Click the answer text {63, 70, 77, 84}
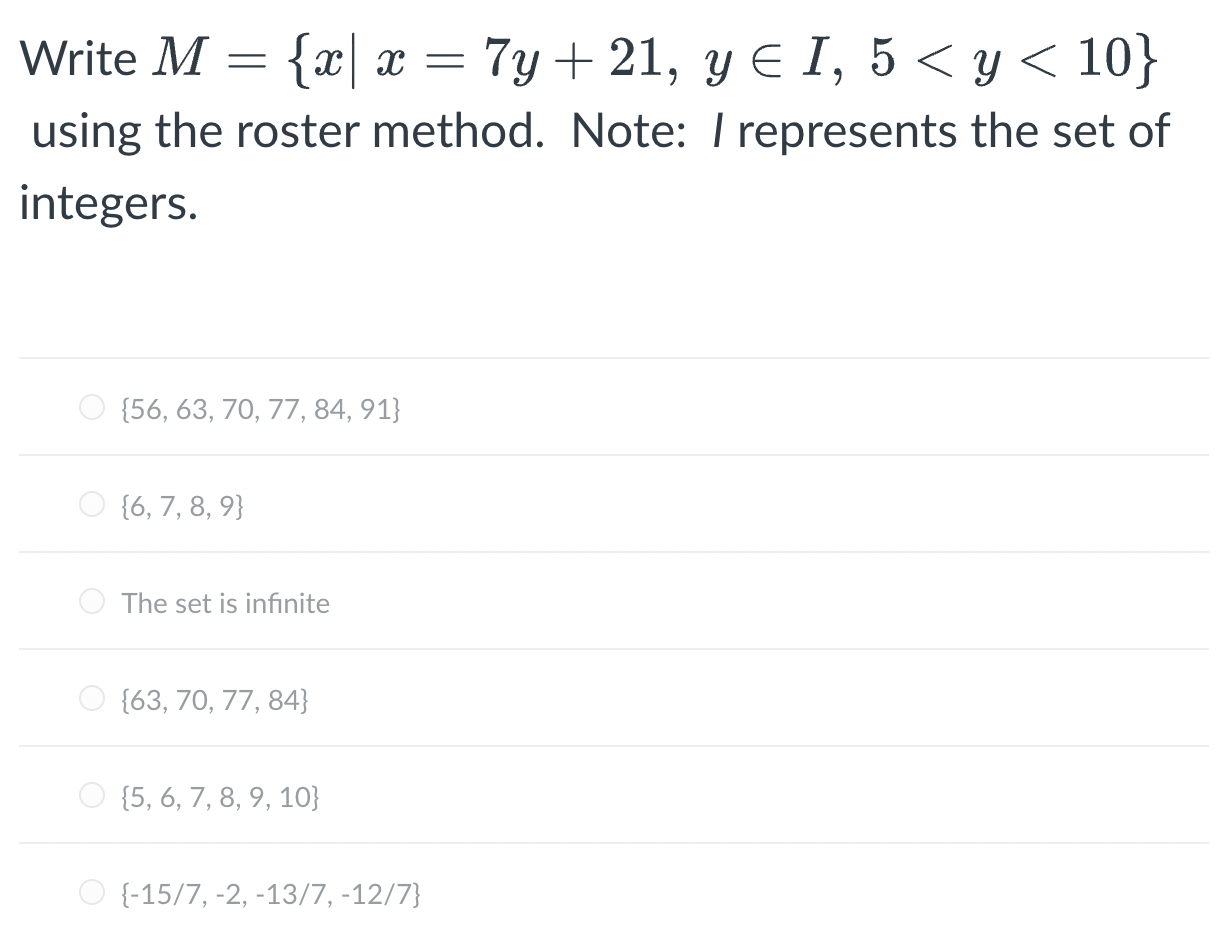 click(x=215, y=699)
